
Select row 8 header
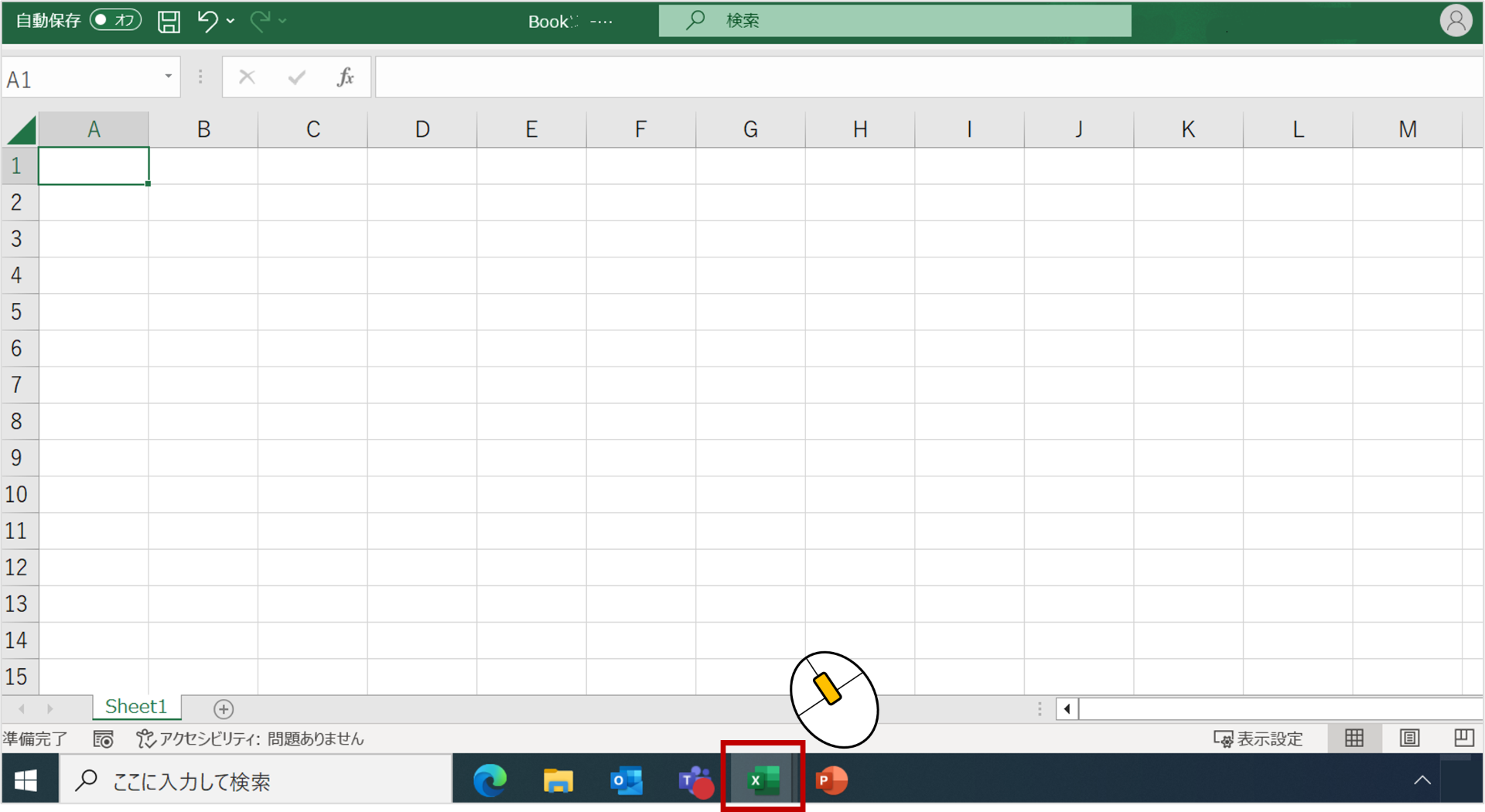click(x=19, y=421)
